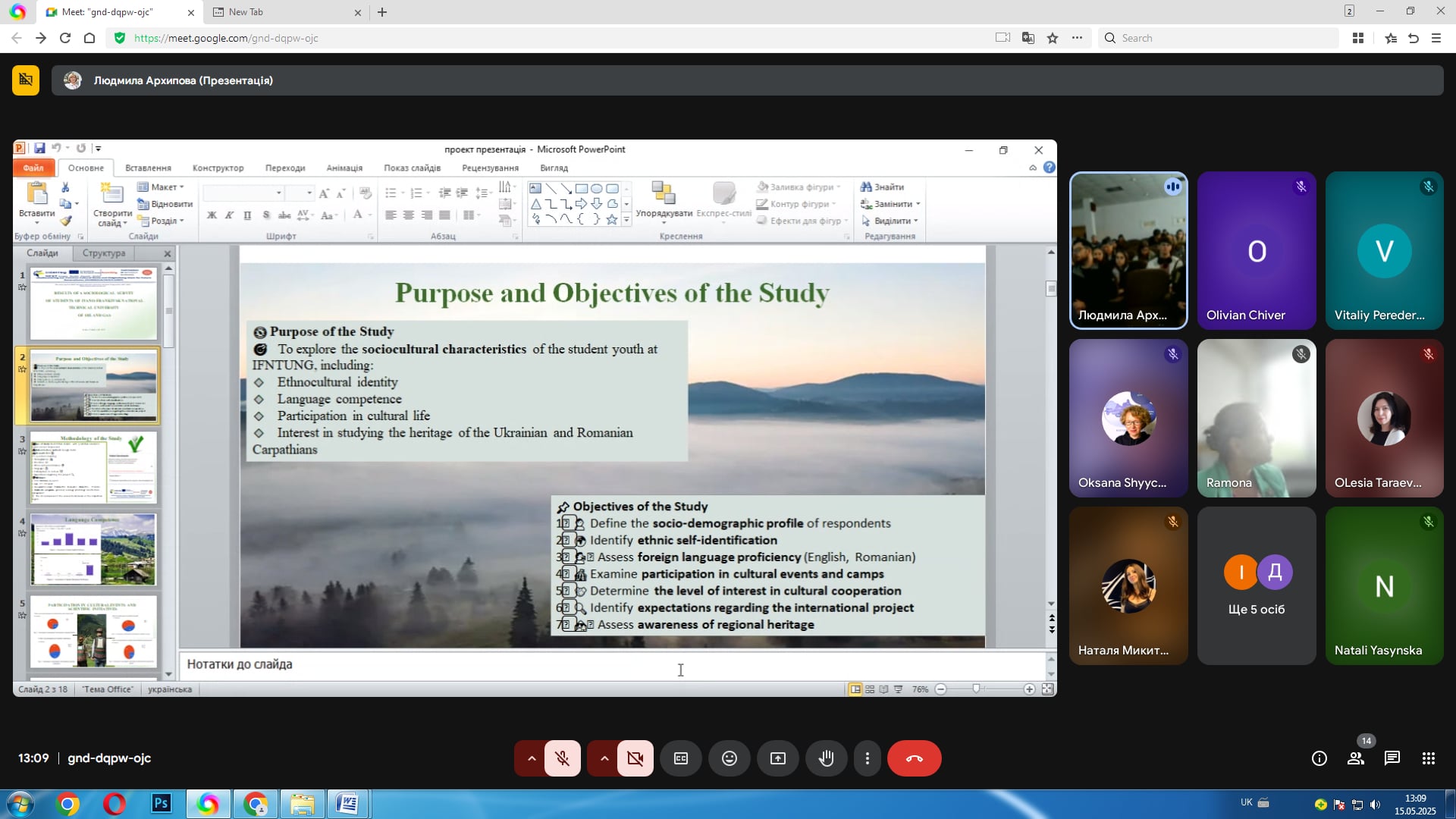The width and height of the screenshot is (1456, 819).
Task: Expand microphone audio settings arrow
Action: [x=532, y=758]
